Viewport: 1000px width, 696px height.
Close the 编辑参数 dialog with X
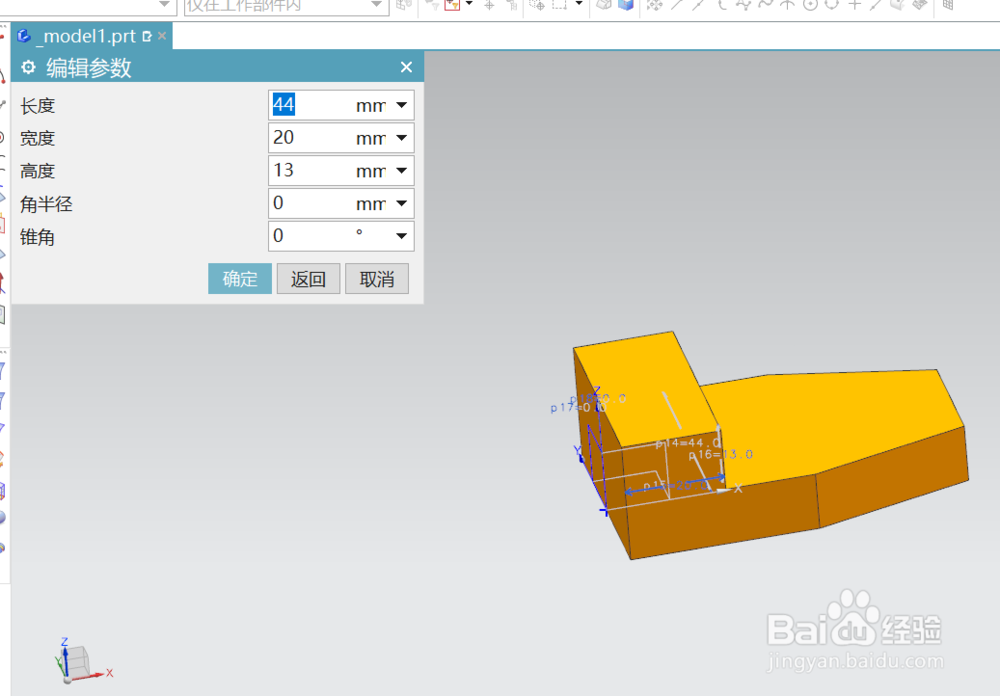click(x=406, y=67)
